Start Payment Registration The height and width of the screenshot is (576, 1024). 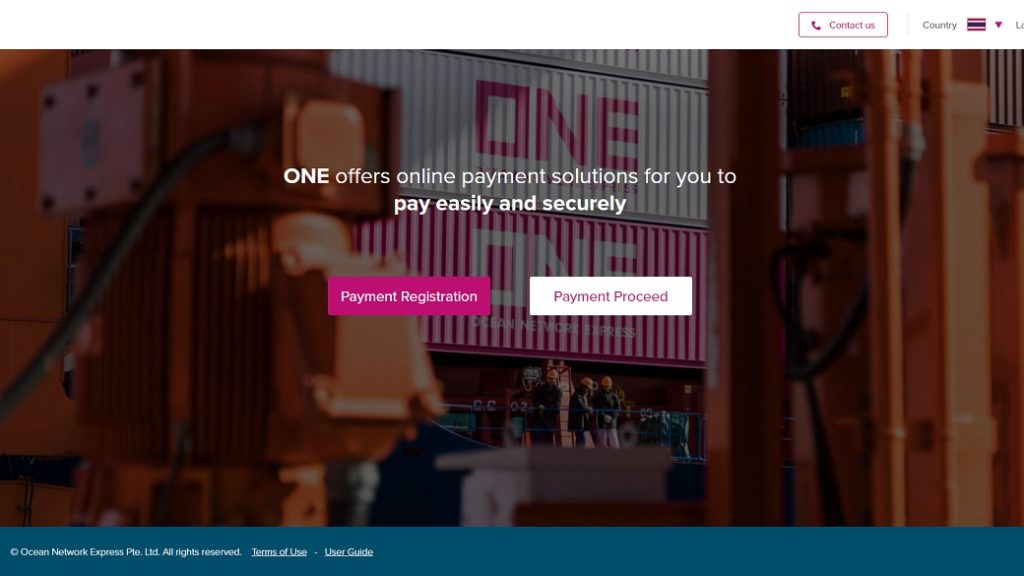point(409,296)
